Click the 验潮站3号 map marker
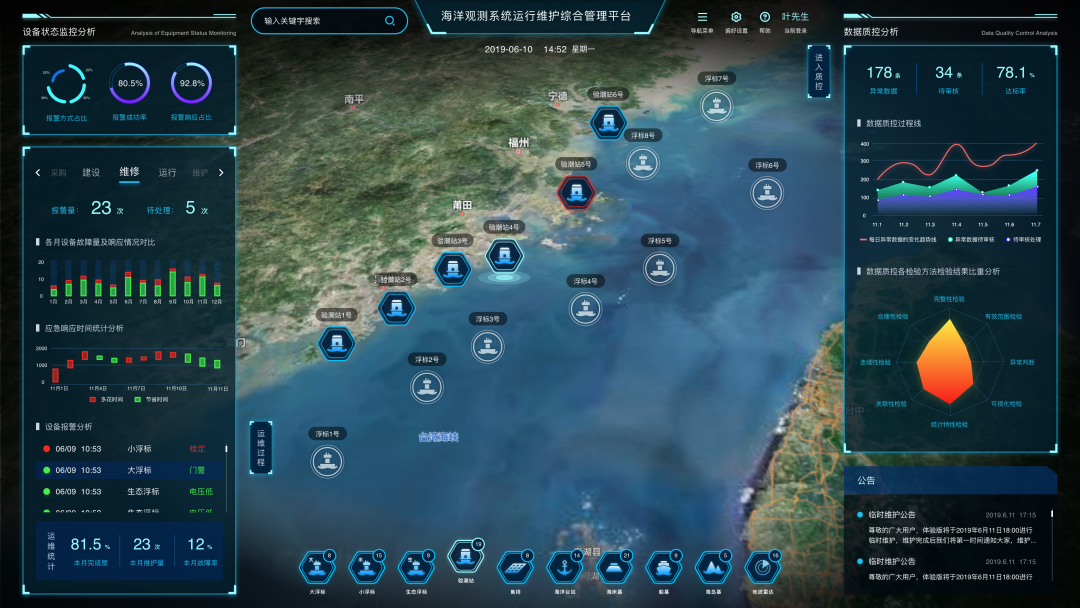The width and height of the screenshot is (1080, 608). (x=453, y=269)
